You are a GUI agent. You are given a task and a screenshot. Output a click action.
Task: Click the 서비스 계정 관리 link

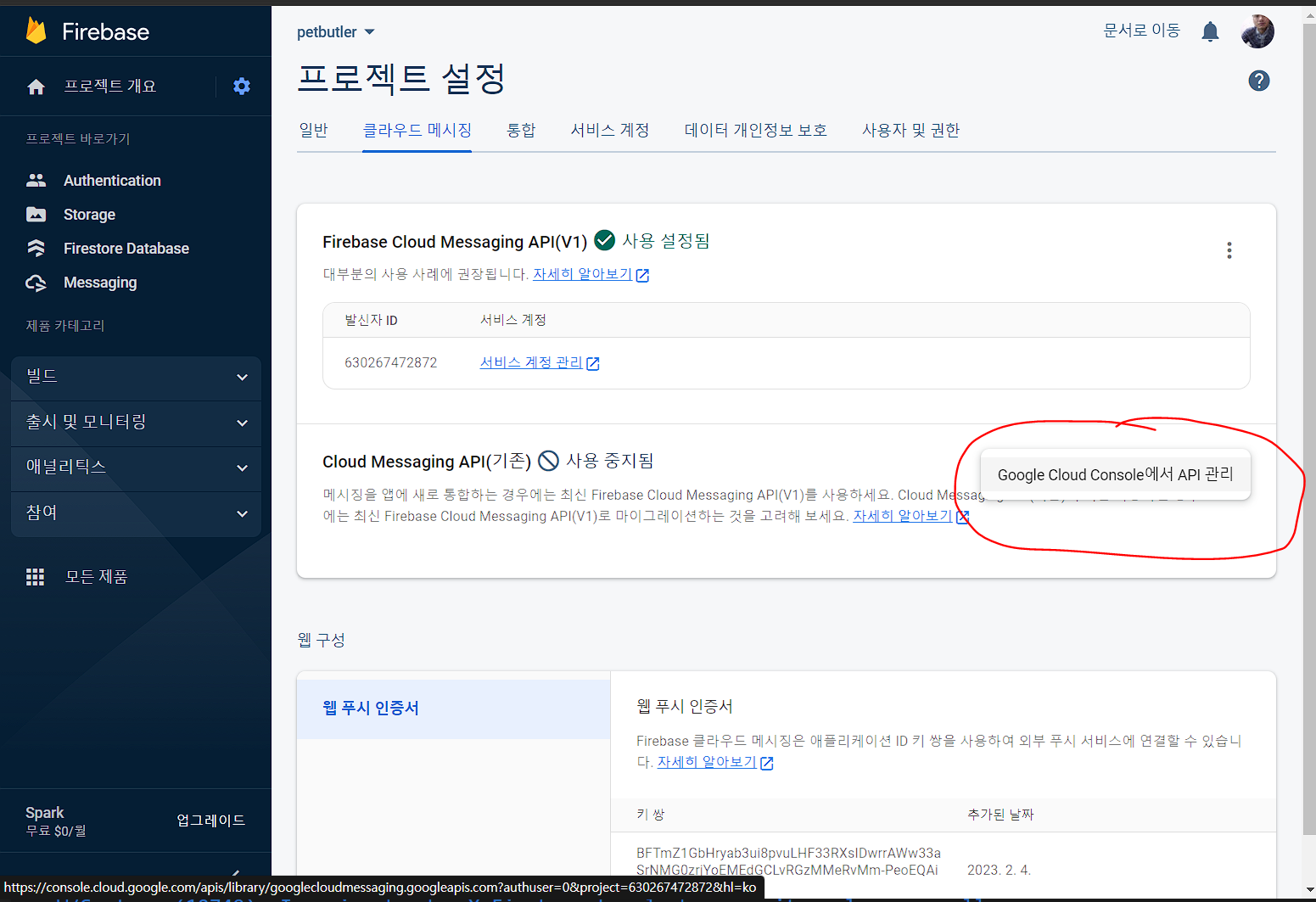531,362
